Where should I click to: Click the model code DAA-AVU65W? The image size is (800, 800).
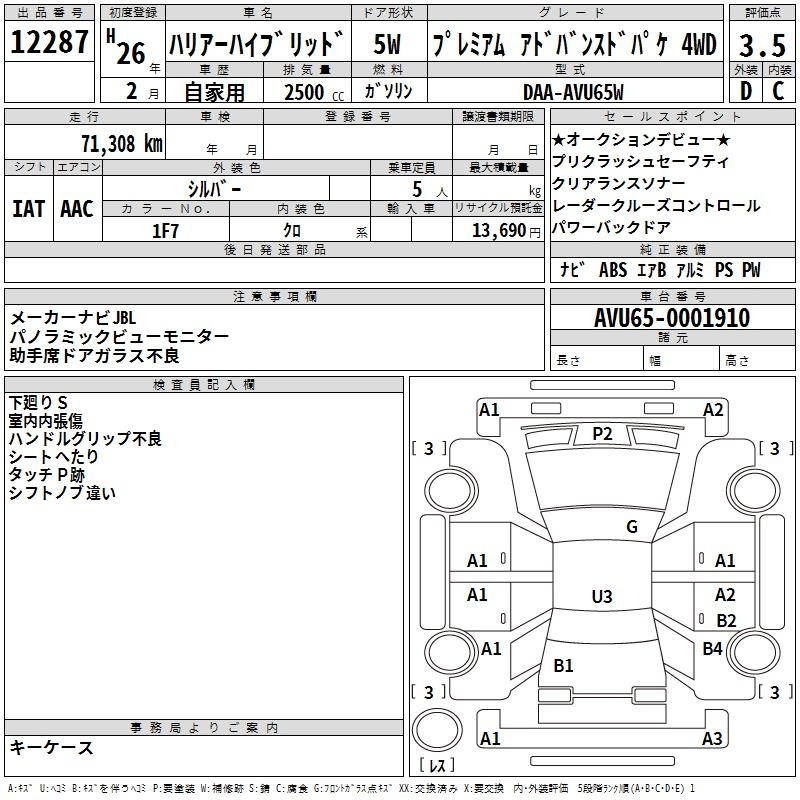(x=573, y=91)
